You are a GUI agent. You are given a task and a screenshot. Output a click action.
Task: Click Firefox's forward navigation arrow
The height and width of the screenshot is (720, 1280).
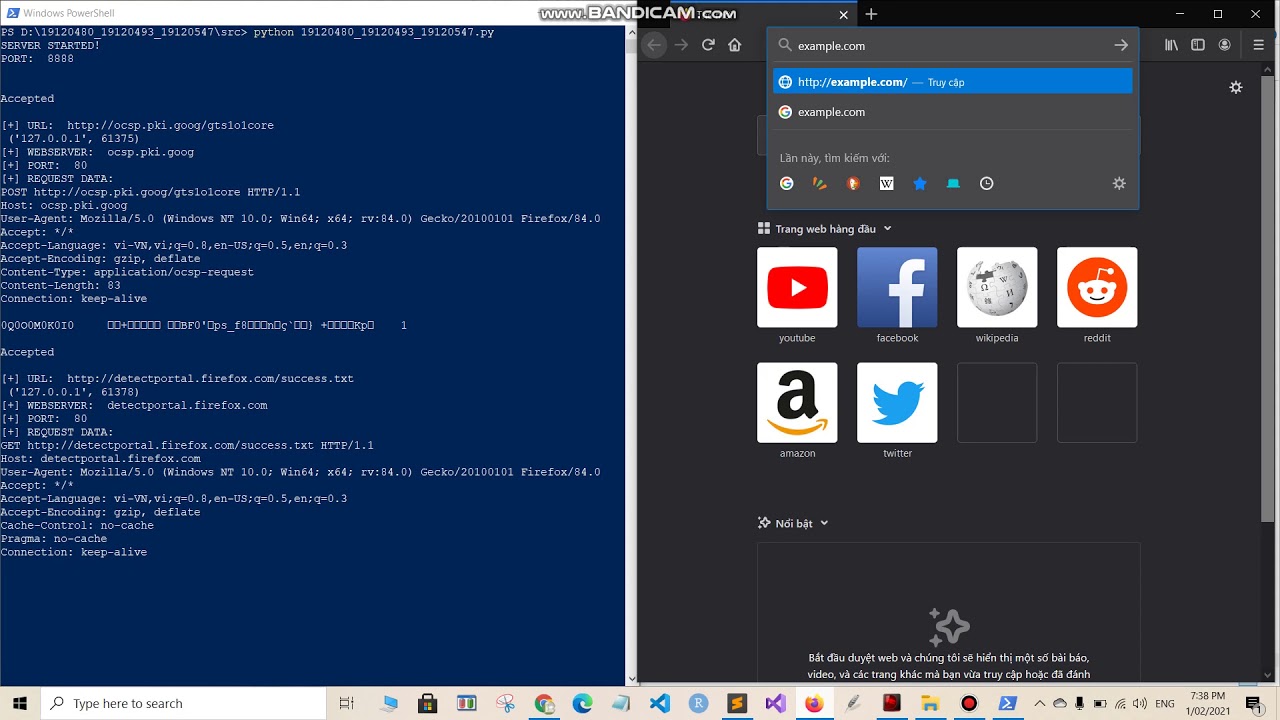(681, 45)
